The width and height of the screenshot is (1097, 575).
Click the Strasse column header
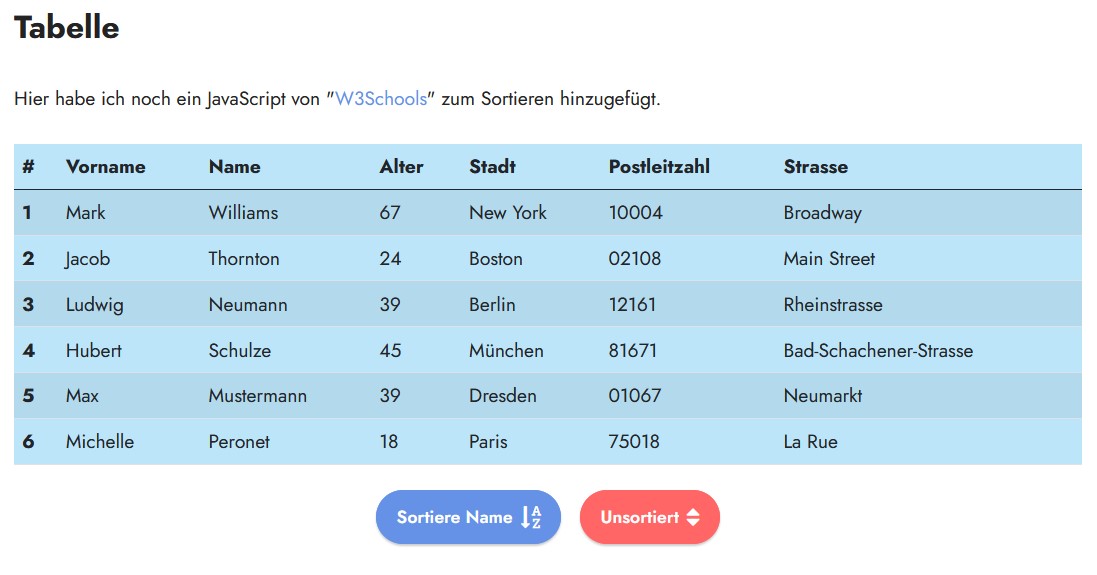pyautogui.click(x=815, y=167)
